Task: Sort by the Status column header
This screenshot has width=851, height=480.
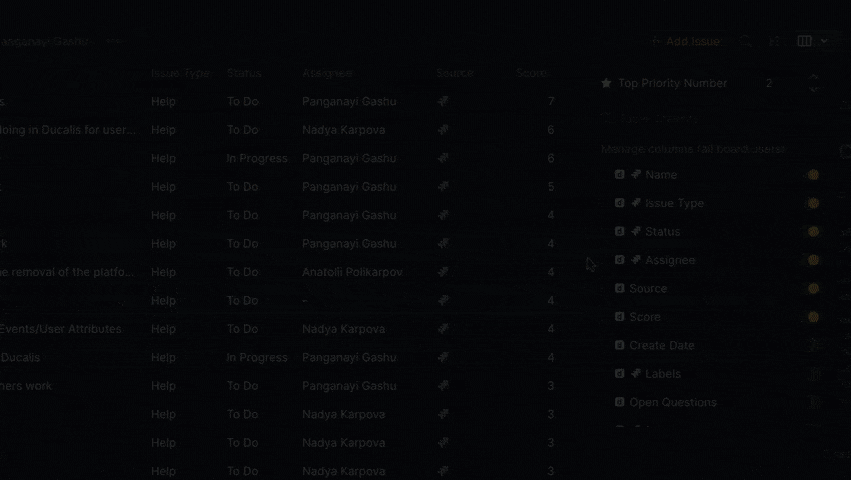Action: [244, 73]
